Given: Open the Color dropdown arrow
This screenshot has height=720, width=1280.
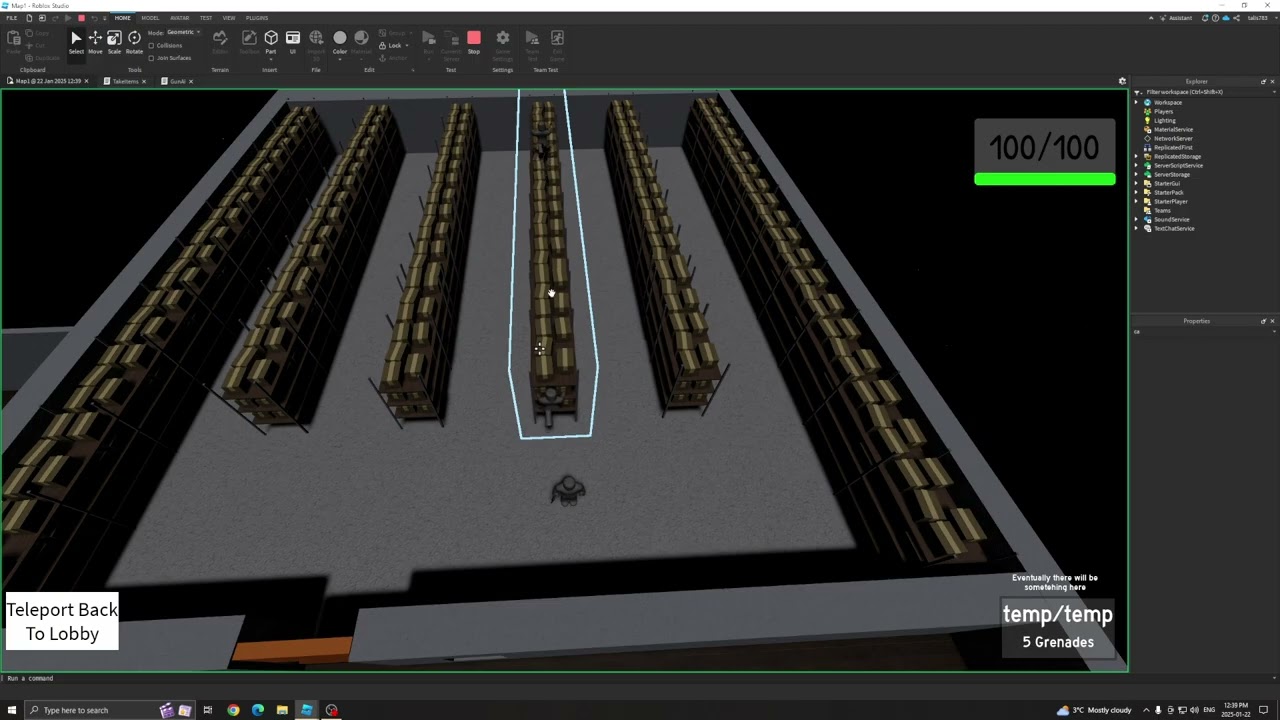Looking at the screenshot, I should (x=340, y=58).
